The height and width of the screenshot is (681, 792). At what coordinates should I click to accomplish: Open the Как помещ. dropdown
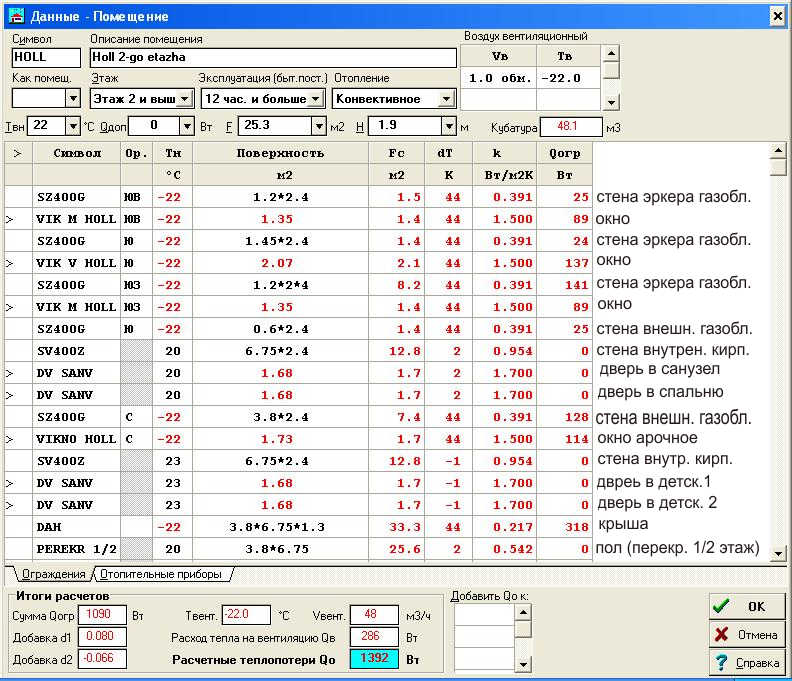[x=73, y=98]
